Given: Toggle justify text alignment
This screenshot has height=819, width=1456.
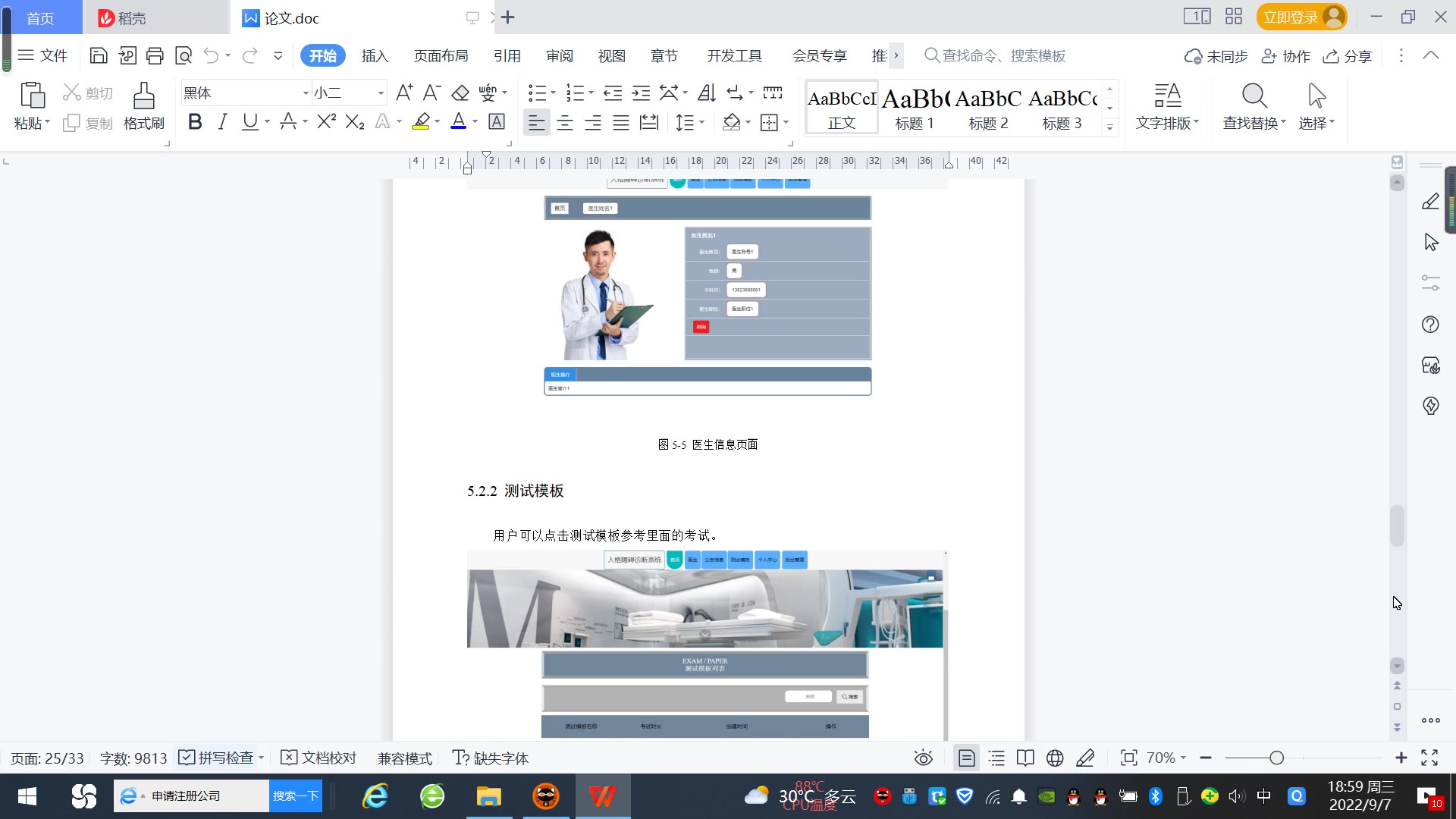Looking at the screenshot, I should (x=621, y=122).
